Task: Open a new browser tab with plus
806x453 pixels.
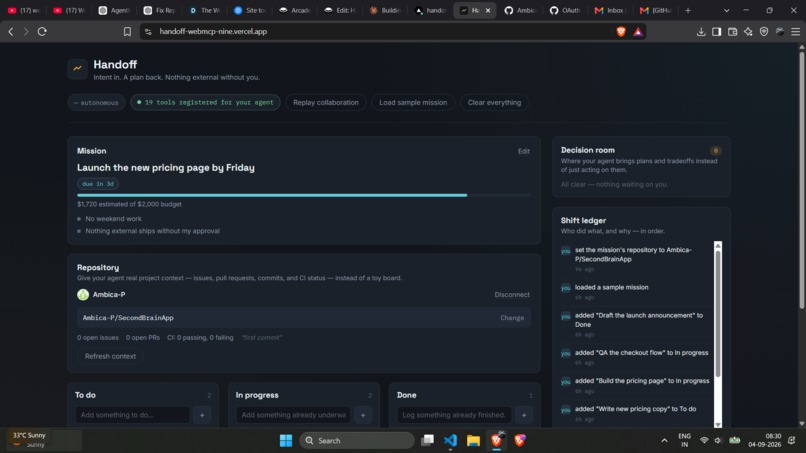Action: click(x=688, y=10)
